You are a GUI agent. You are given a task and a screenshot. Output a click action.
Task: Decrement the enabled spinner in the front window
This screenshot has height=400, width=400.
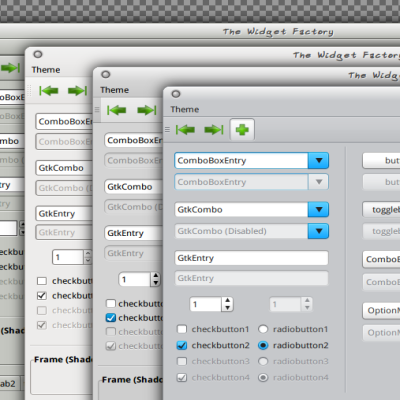tap(227, 308)
